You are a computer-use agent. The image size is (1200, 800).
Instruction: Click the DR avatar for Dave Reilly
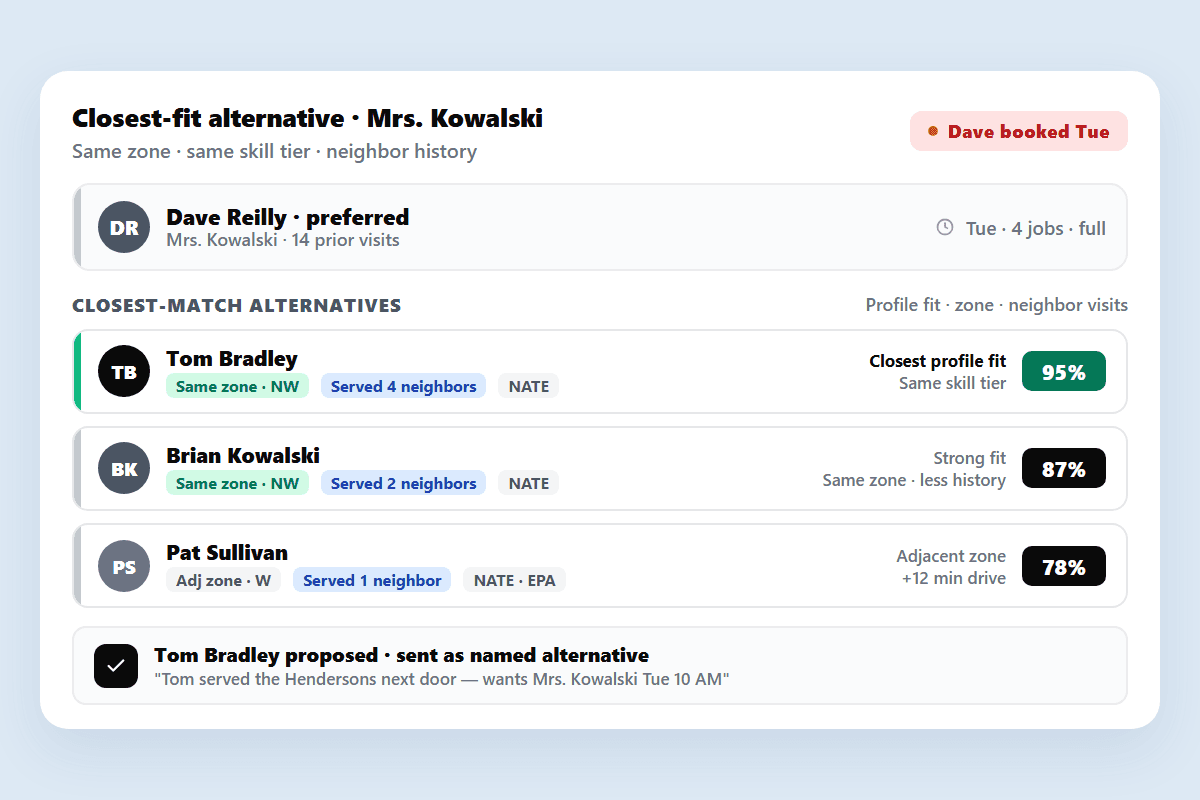coord(124,227)
